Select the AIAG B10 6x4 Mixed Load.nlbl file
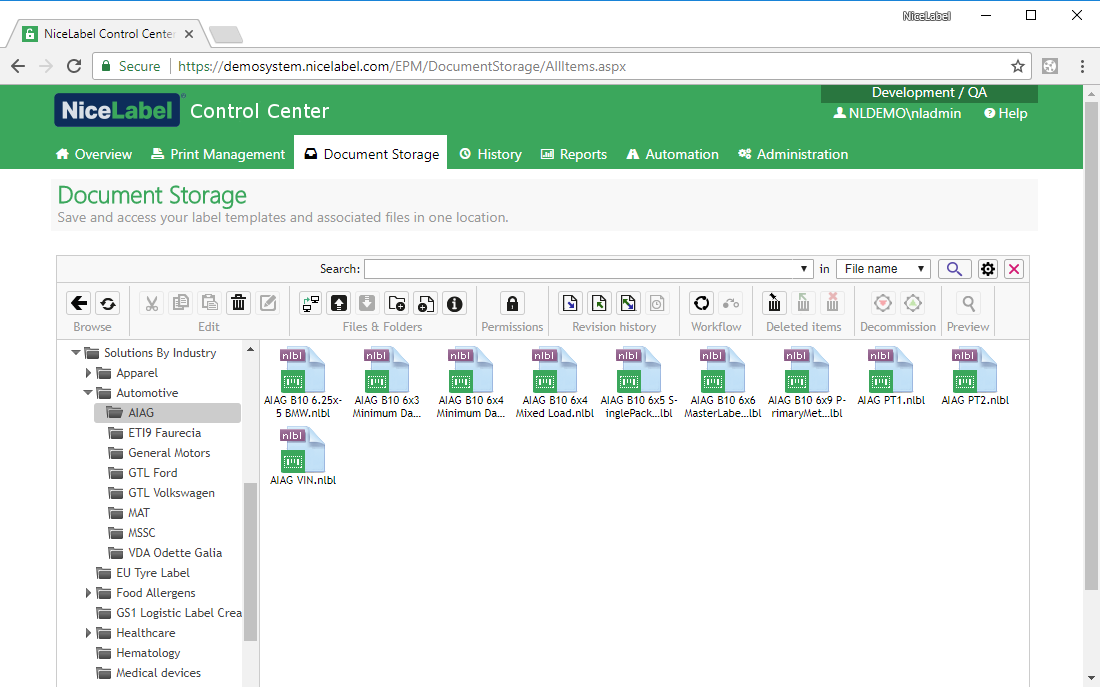1100x687 pixels. pos(555,383)
